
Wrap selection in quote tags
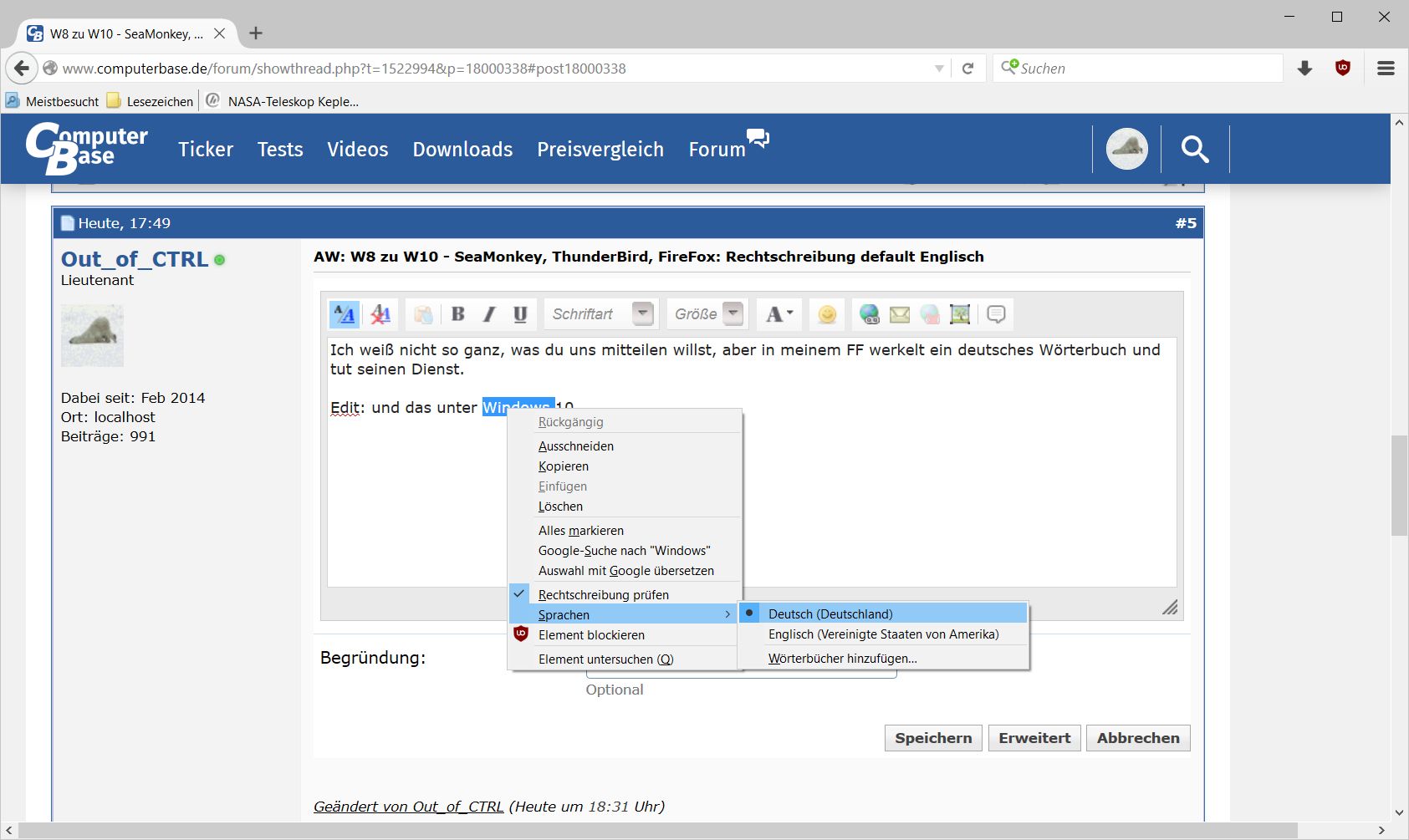click(x=996, y=314)
